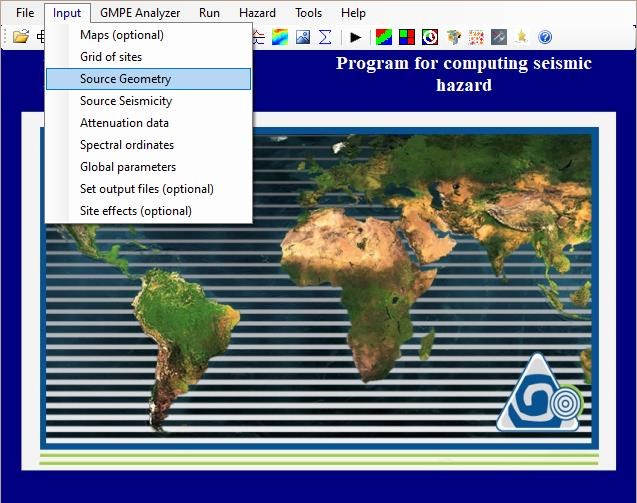Click the rainbow hazard map toolbar icon
The image size is (637, 503).
(280, 37)
